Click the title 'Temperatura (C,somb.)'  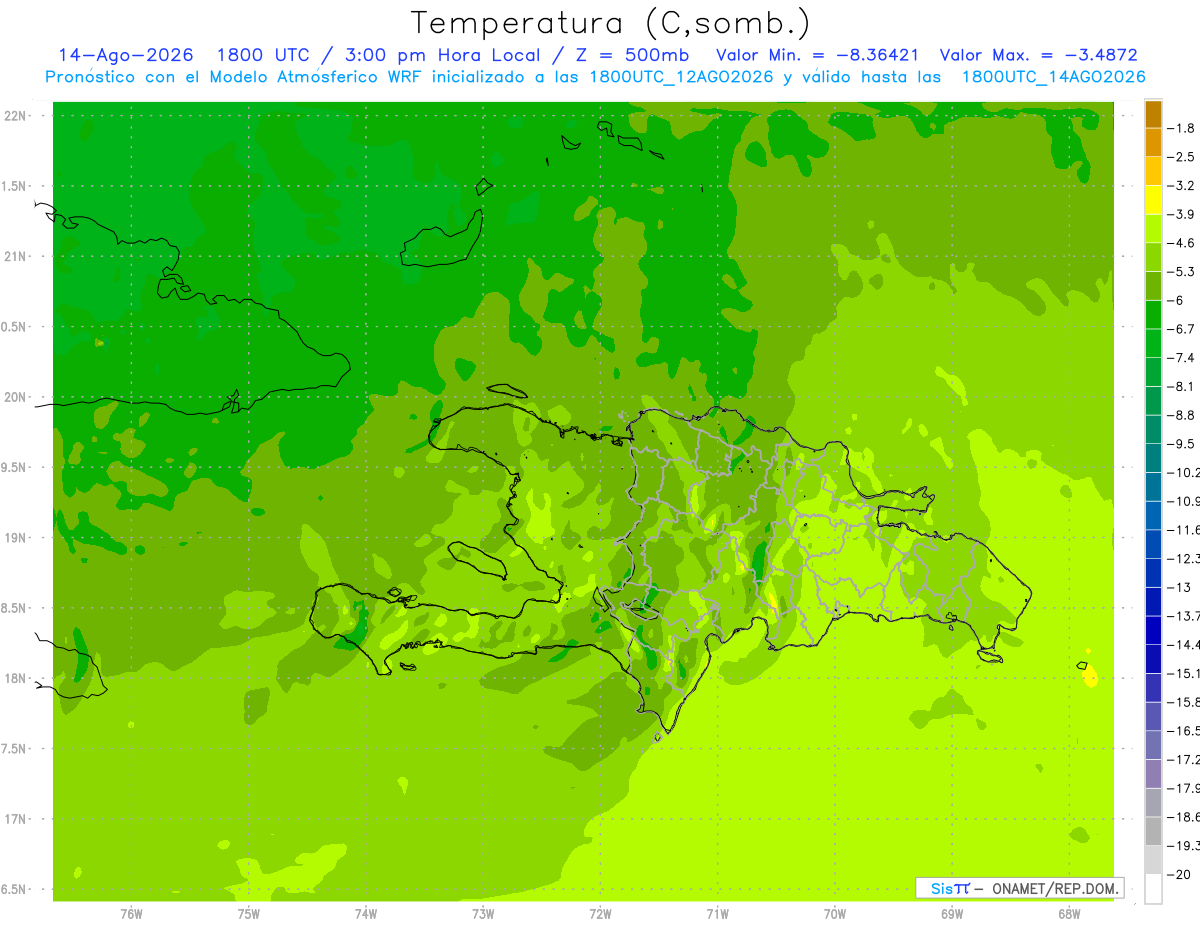click(611, 24)
